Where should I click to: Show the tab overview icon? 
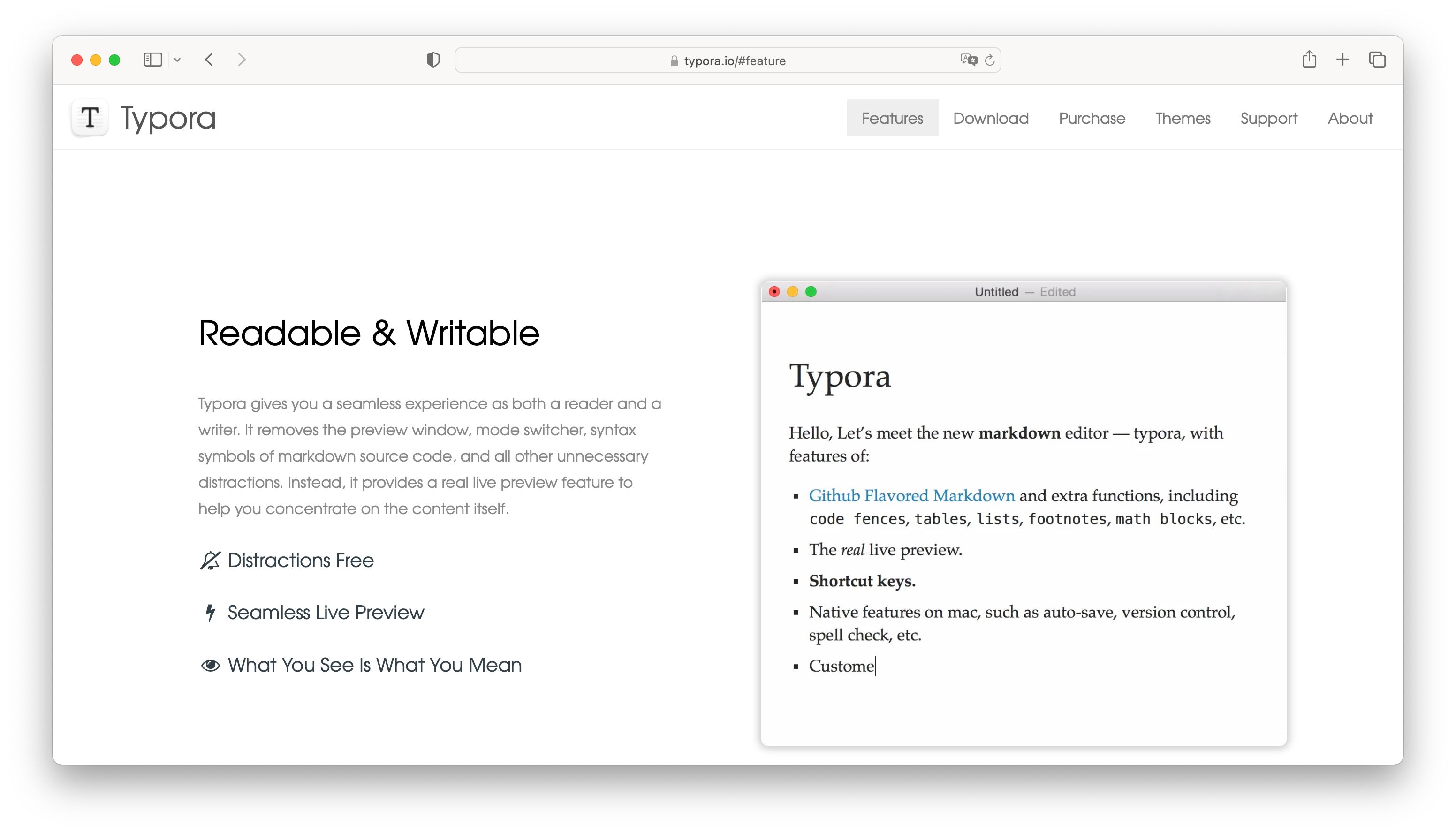tap(1377, 60)
